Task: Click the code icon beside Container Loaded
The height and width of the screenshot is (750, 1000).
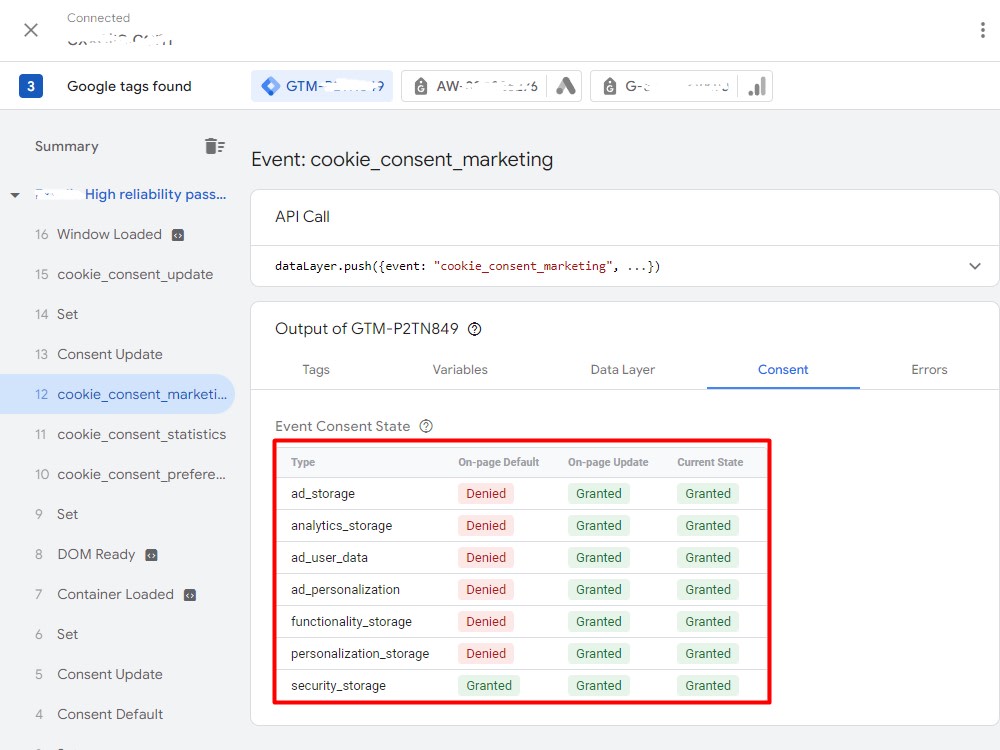Action: point(190,595)
